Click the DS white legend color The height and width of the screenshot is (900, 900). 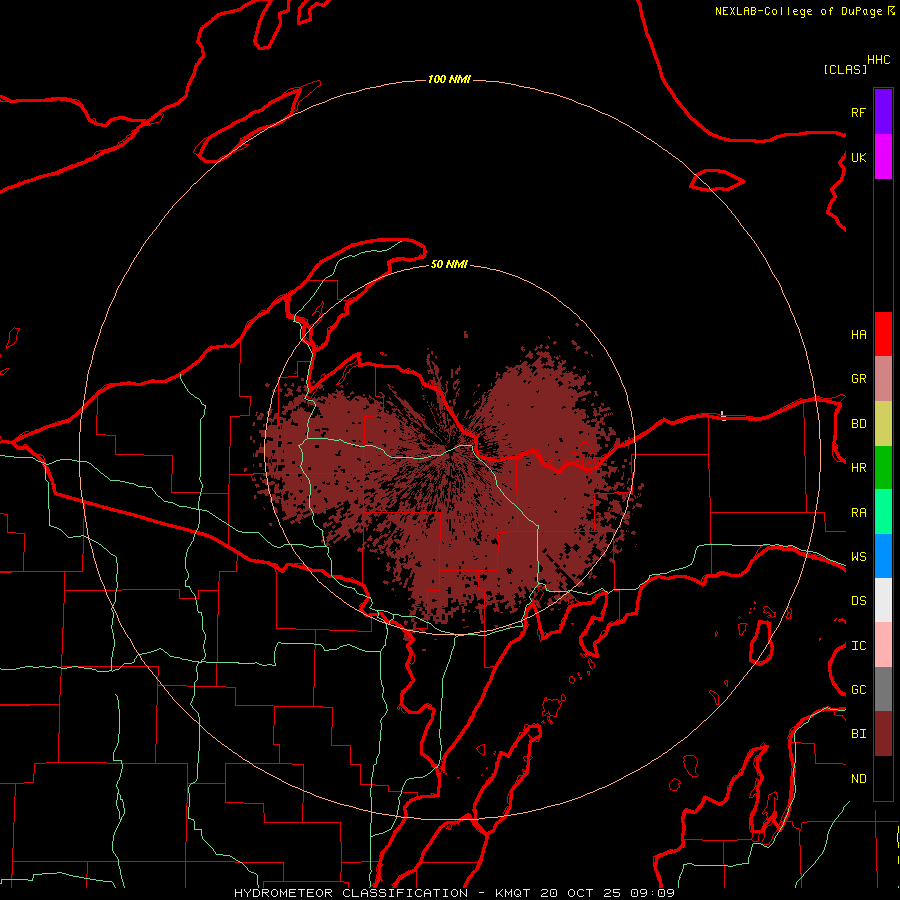[x=883, y=600]
